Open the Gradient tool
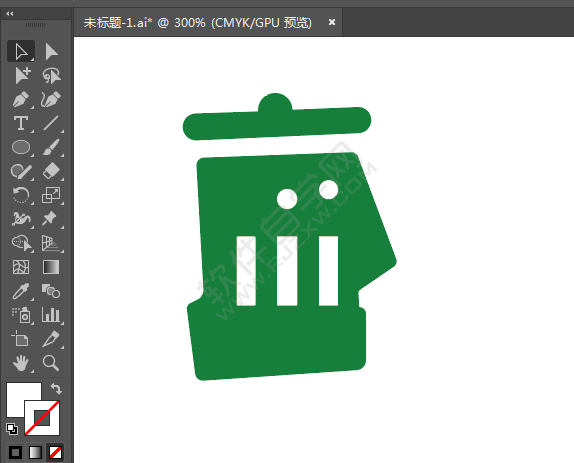The height and width of the screenshot is (463, 574). pyautogui.click(x=51, y=267)
